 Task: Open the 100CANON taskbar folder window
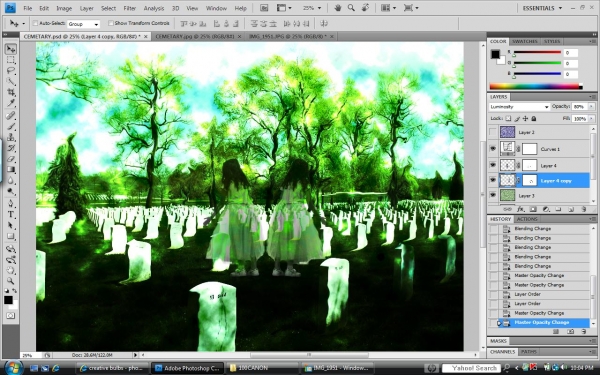click(262, 368)
